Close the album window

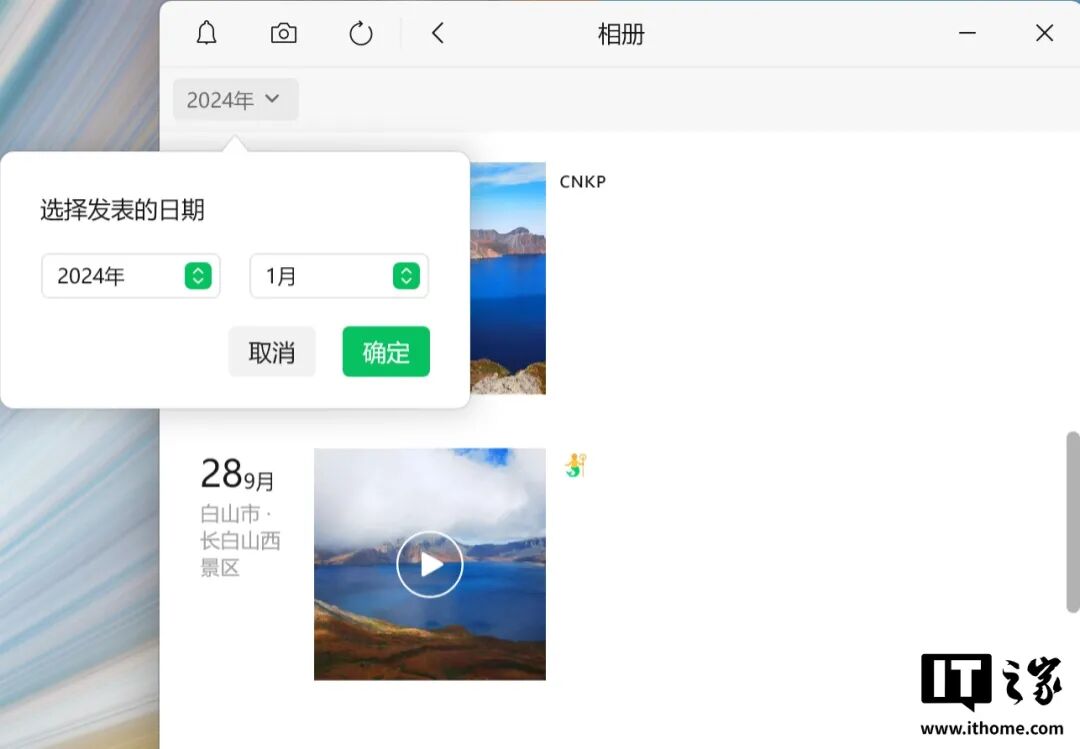[1044, 34]
